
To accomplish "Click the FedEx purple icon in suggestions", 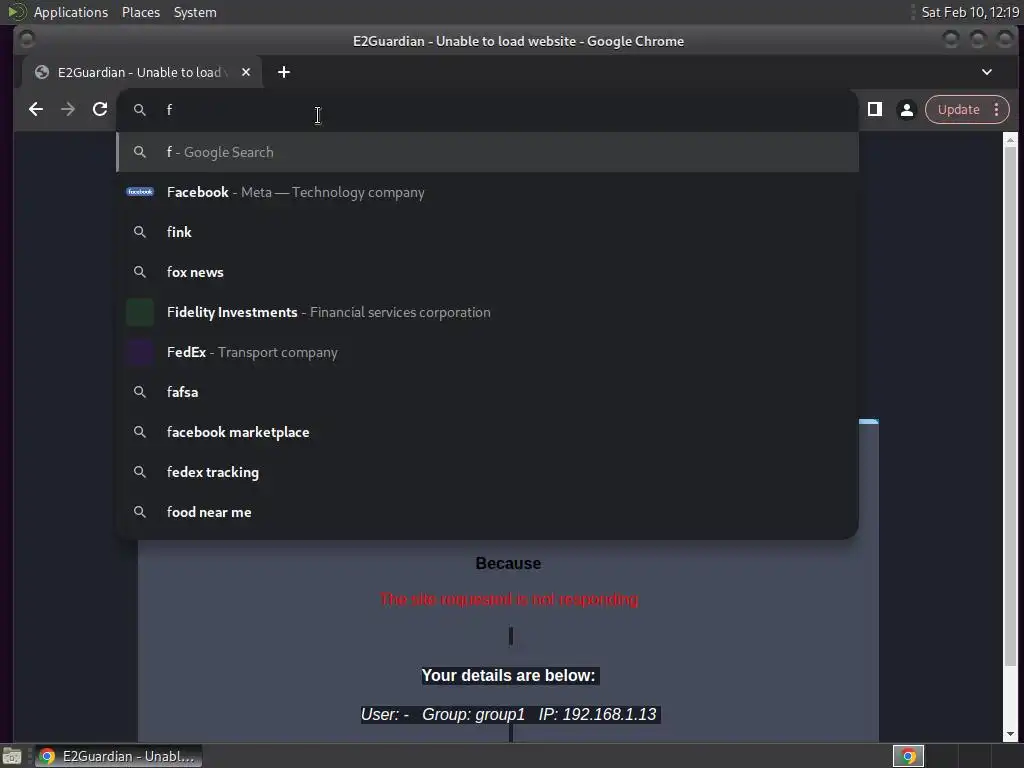I will pyautogui.click(x=140, y=352).
